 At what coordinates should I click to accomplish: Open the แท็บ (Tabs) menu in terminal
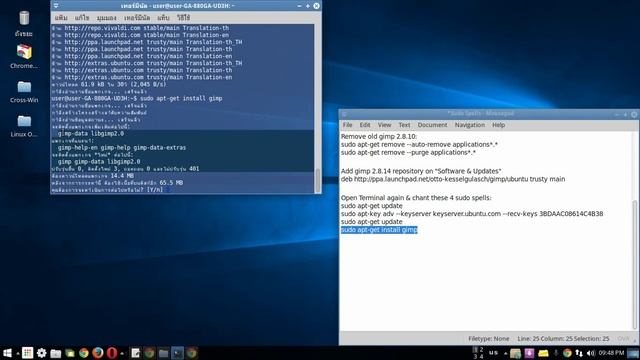click(x=163, y=18)
